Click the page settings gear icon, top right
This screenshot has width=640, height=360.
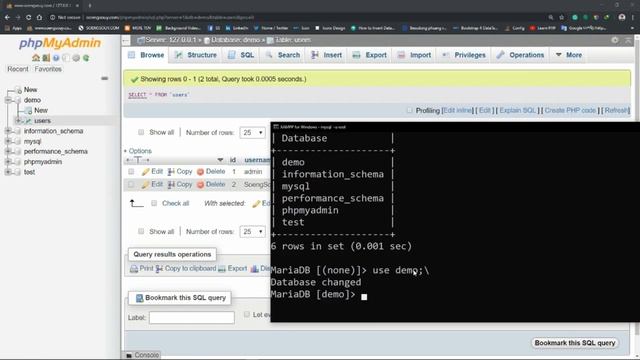click(615, 40)
